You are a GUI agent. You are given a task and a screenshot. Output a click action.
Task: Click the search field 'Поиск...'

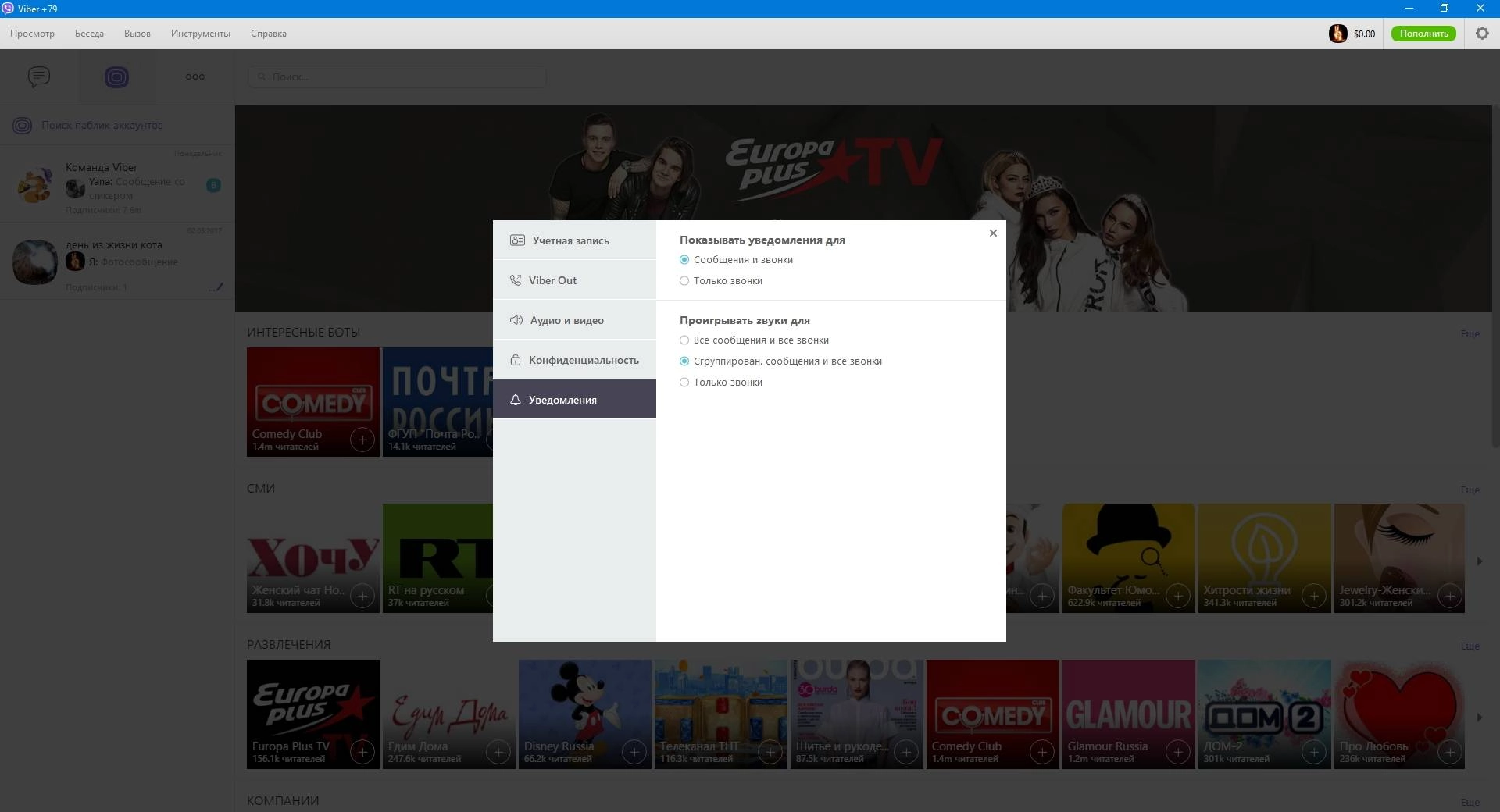397,77
